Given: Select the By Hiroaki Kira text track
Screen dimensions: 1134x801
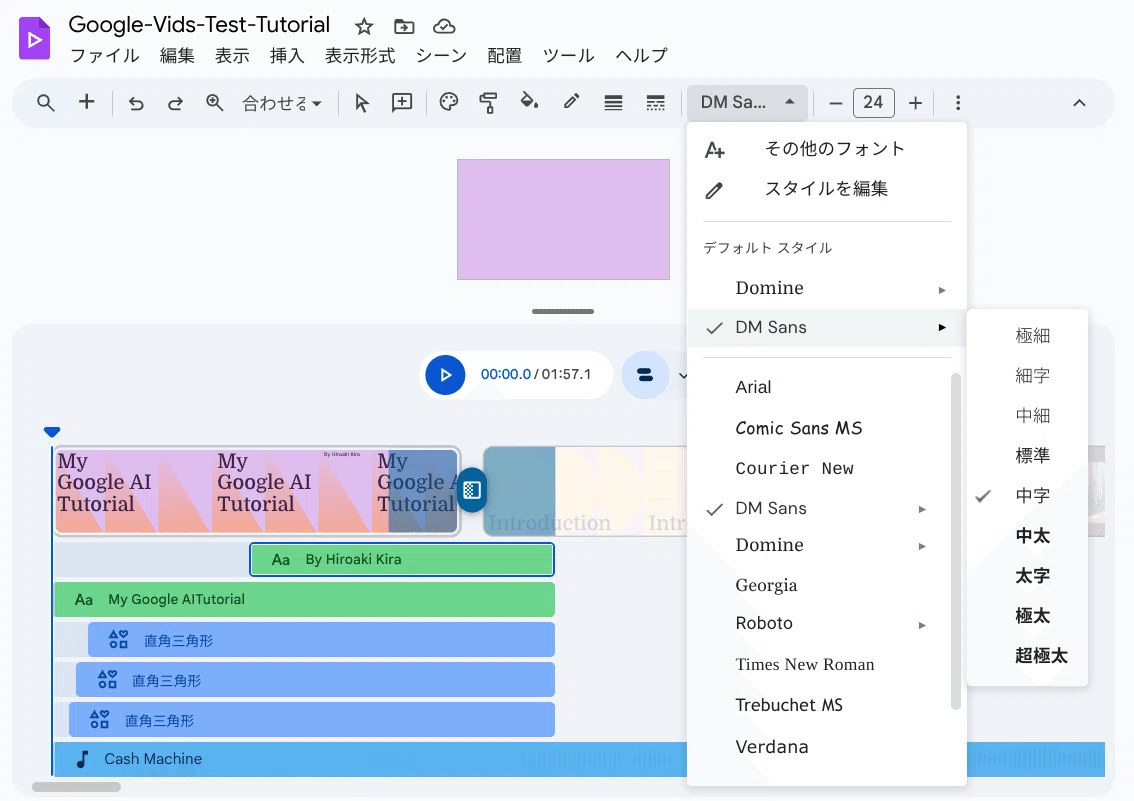Looking at the screenshot, I should [402, 560].
